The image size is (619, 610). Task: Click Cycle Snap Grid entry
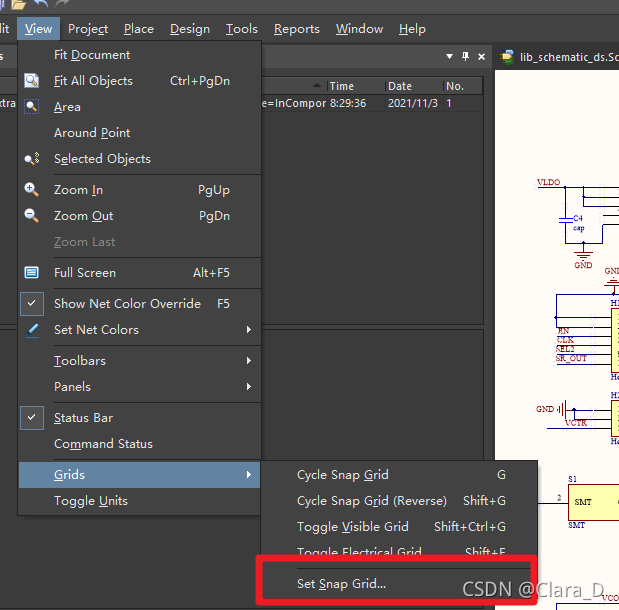tap(342, 475)
